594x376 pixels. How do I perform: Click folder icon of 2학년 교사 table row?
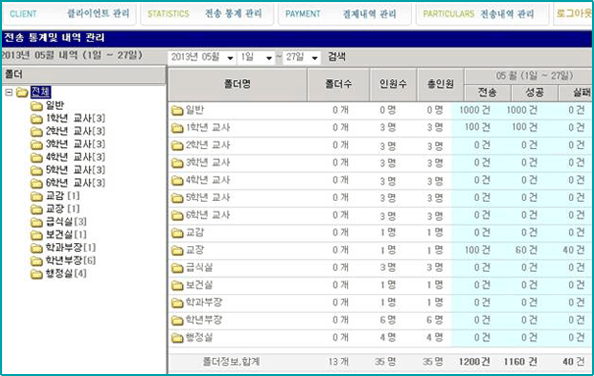177,145
